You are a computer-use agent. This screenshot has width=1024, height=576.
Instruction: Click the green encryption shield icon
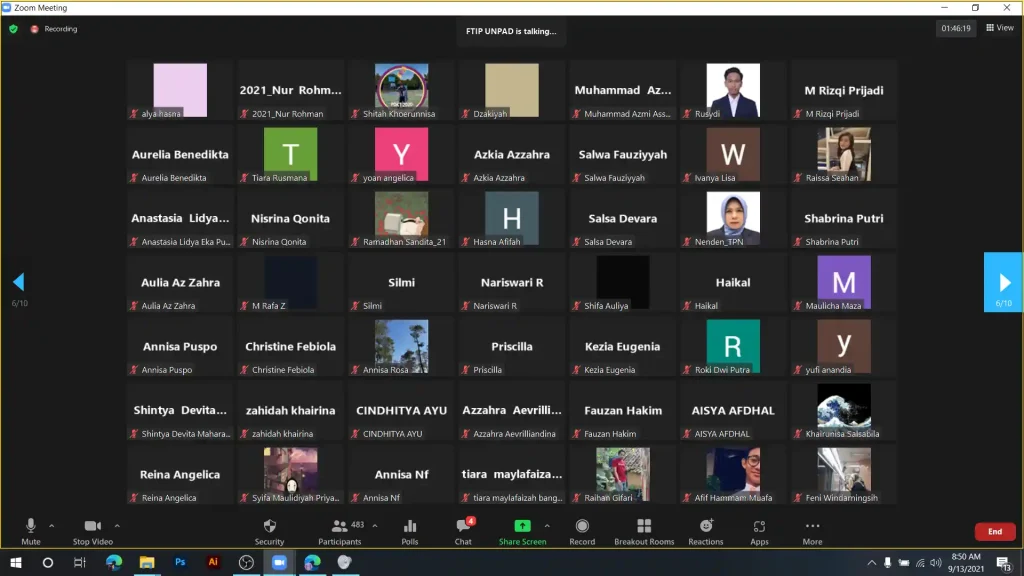click(x=13, y=29)
